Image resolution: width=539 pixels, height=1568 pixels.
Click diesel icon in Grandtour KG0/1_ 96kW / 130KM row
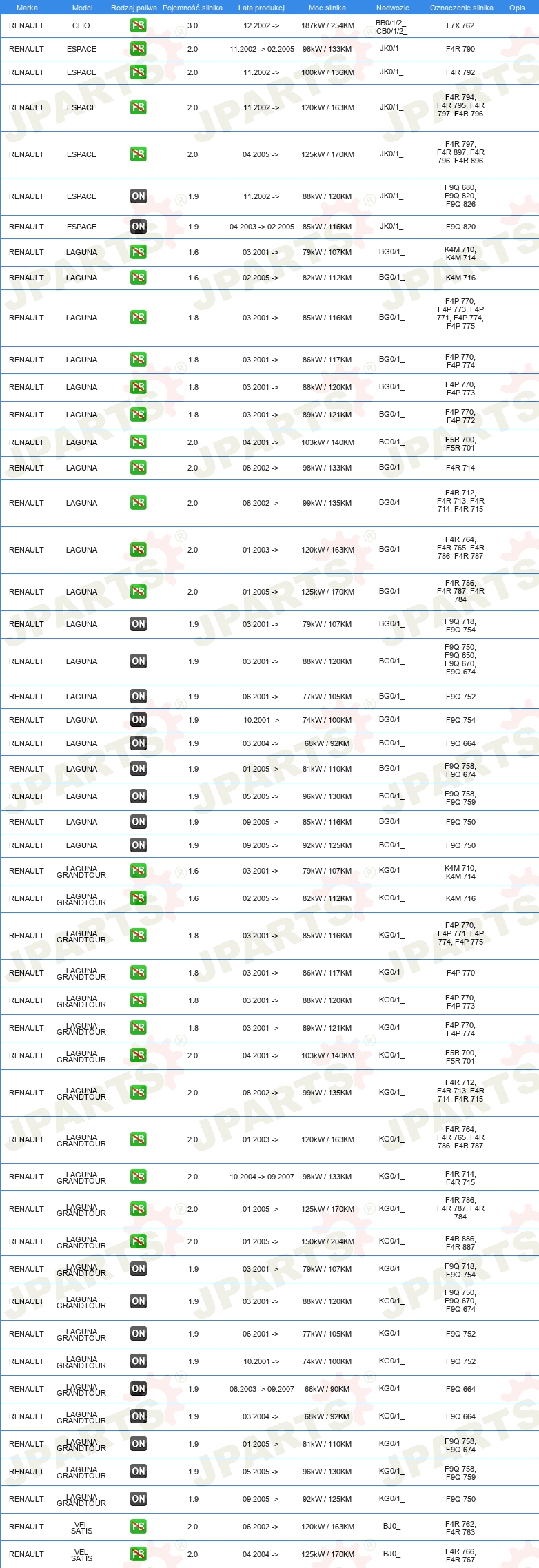click(139, 1472)
